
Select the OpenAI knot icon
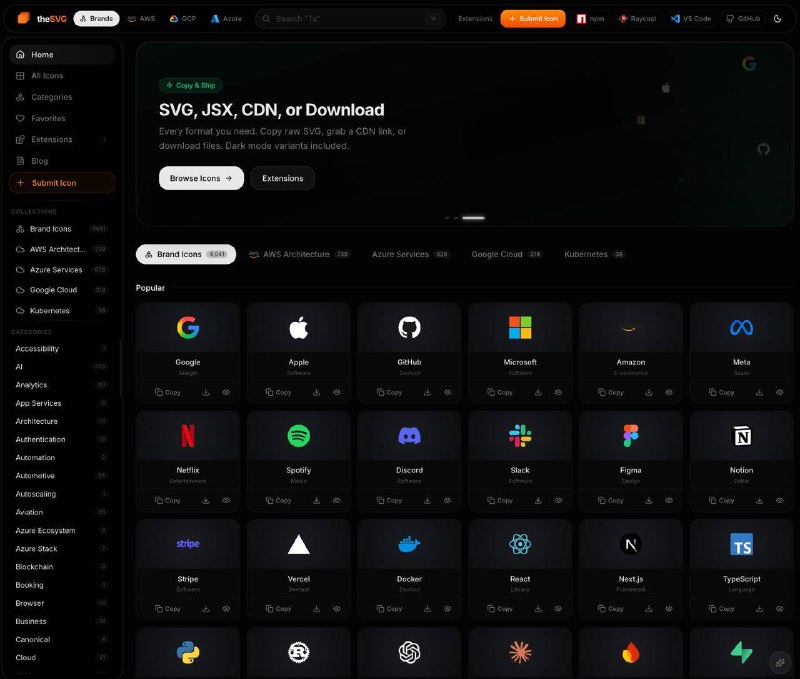point(409,652)
